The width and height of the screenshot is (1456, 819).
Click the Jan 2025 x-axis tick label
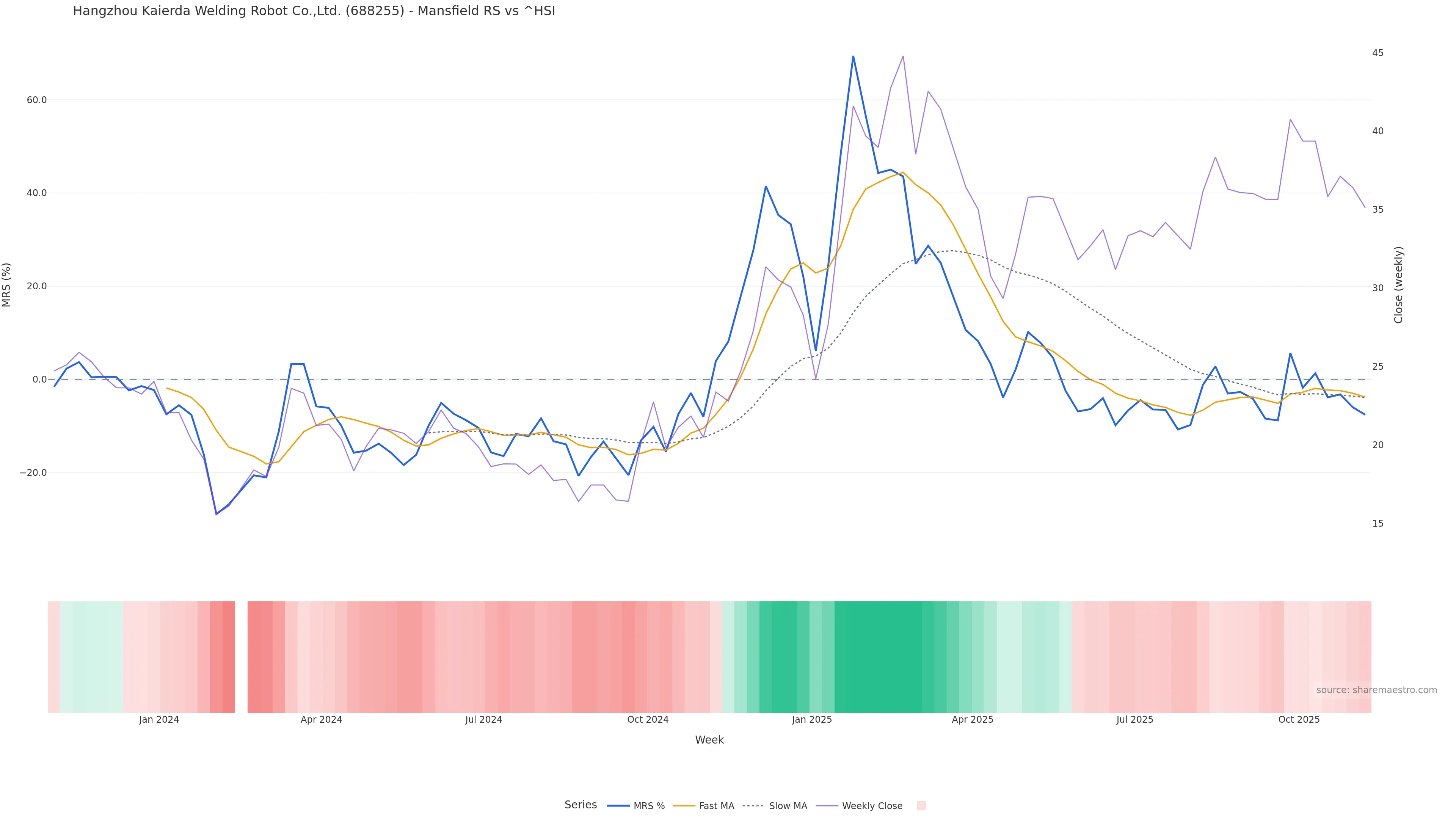(812, 720)
